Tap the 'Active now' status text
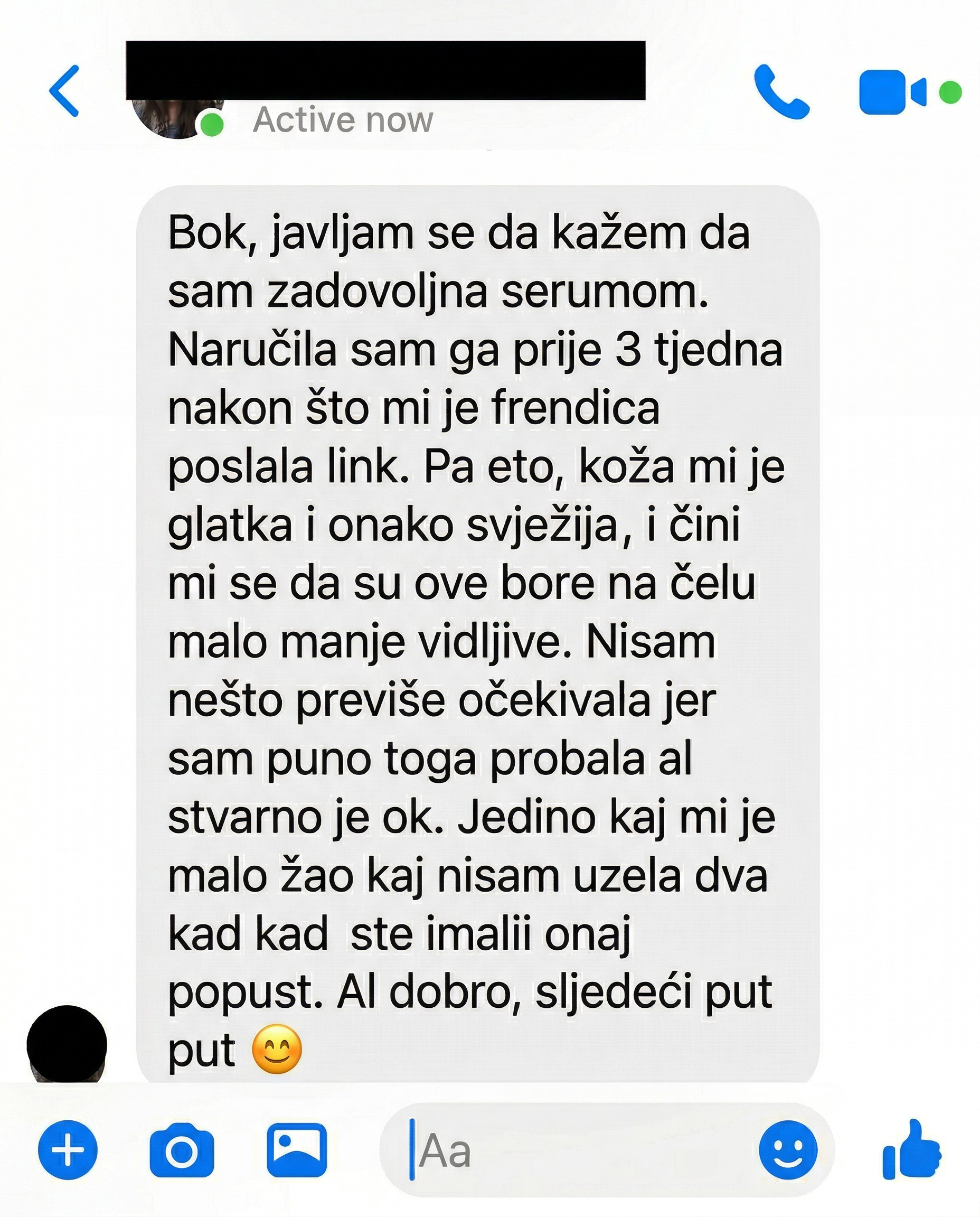 coord(343,120)
